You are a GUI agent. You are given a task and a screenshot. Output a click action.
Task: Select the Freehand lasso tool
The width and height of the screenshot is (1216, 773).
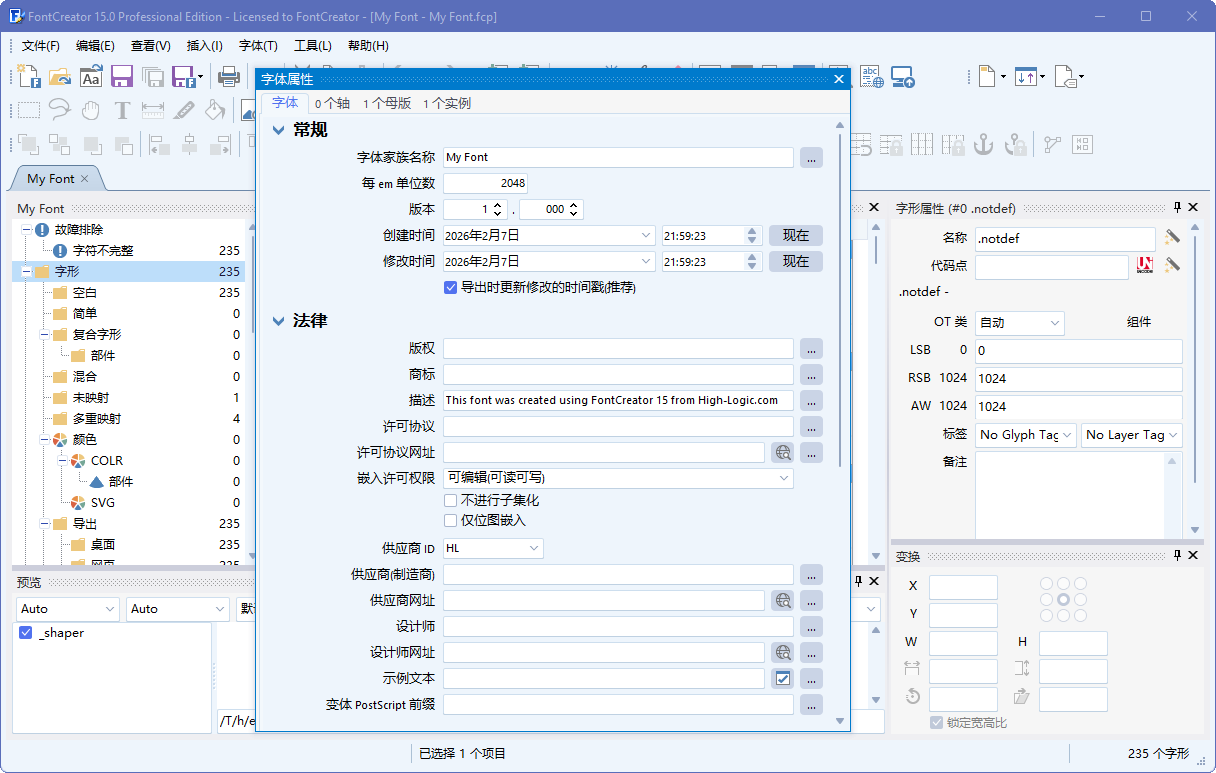click(59, 110)
